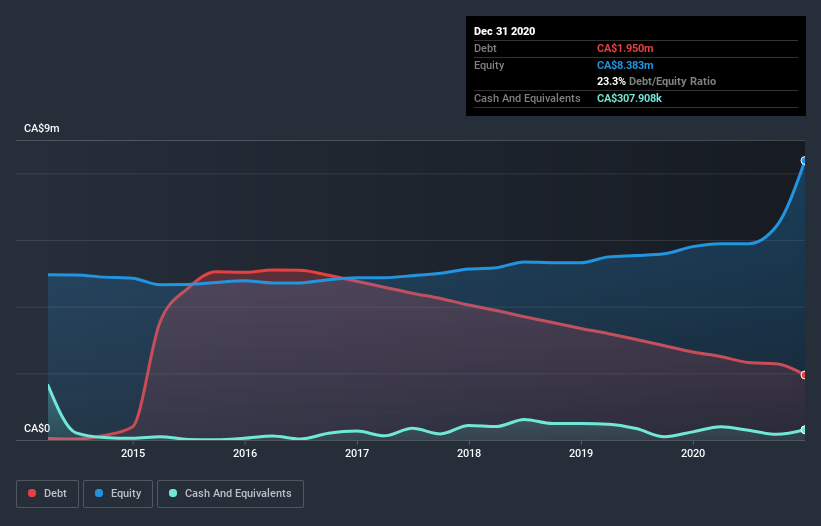The width and height of the screenshot is (821, 526).
Task: Toggle Cash And Equivalents legend button
Action: [230, 494]
